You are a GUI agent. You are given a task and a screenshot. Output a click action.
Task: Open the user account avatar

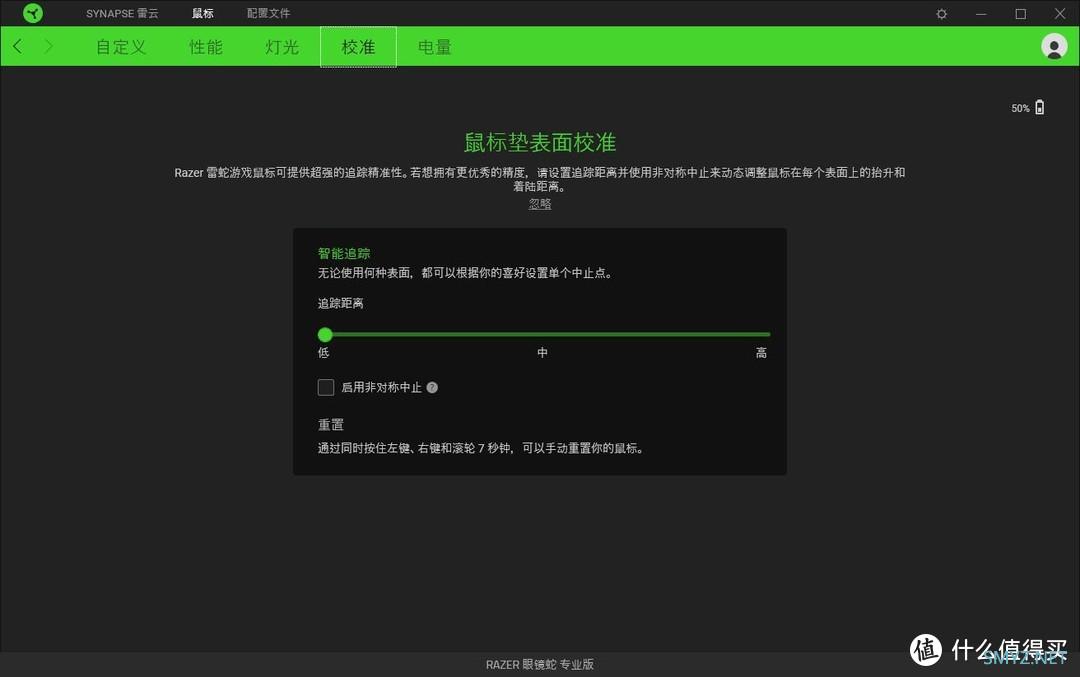point(1054,46)
